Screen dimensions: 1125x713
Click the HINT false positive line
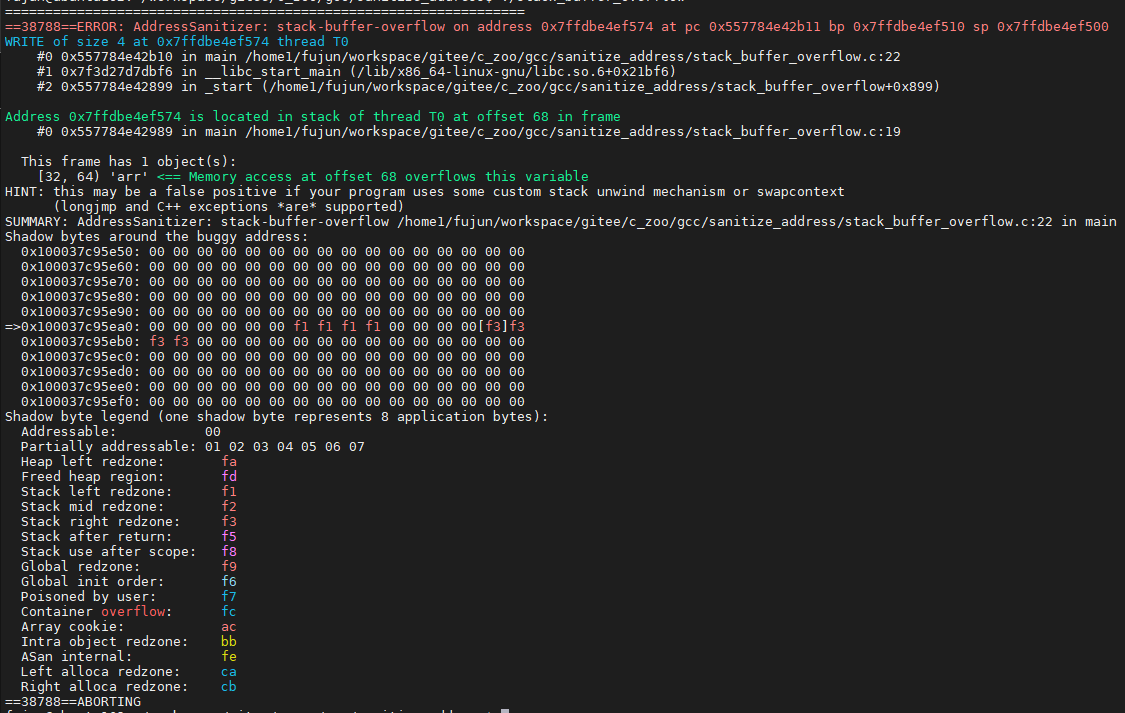pos(425,192)
